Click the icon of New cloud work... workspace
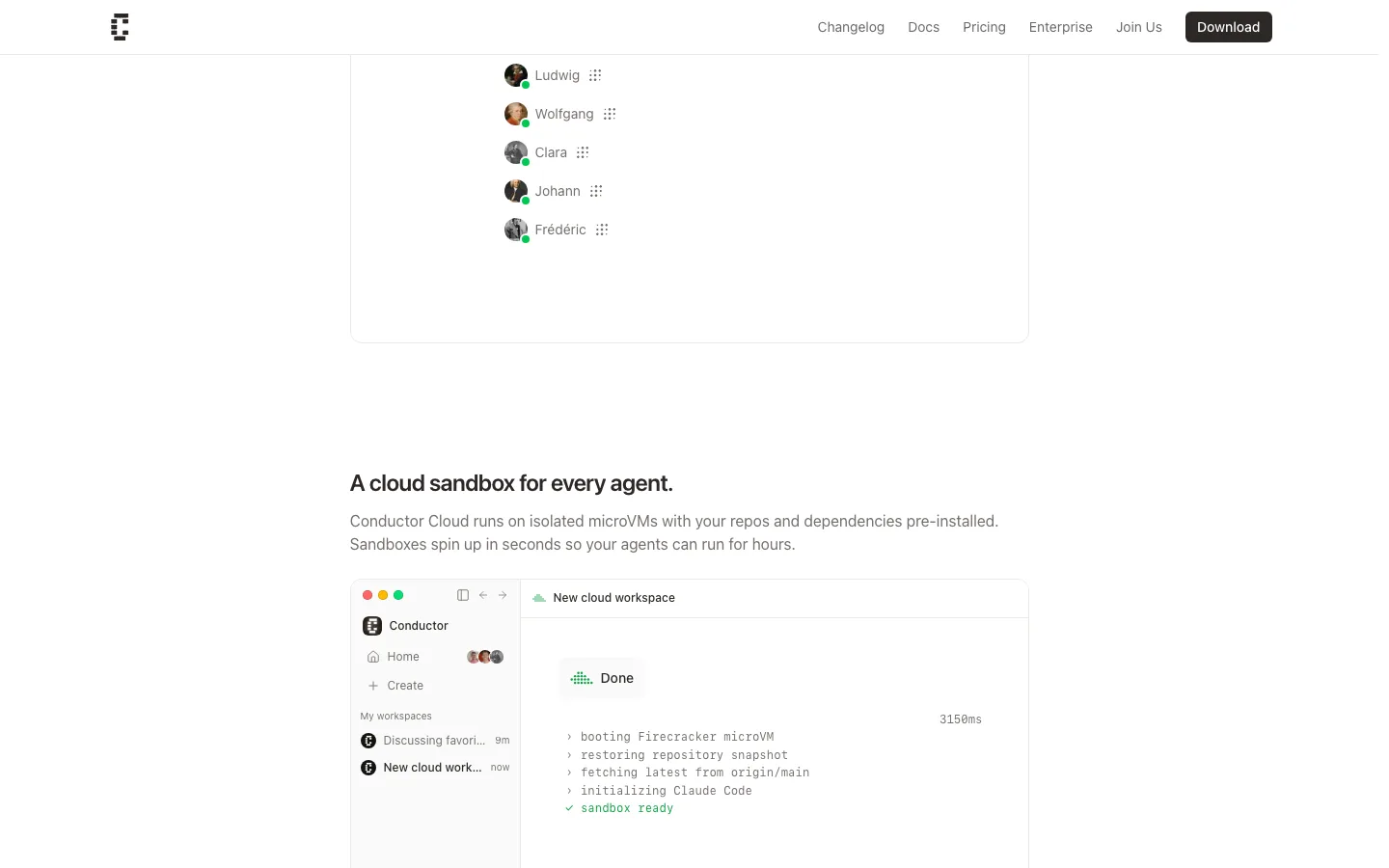This screenshot has width=1389, height=868. [x=368, y=768]
